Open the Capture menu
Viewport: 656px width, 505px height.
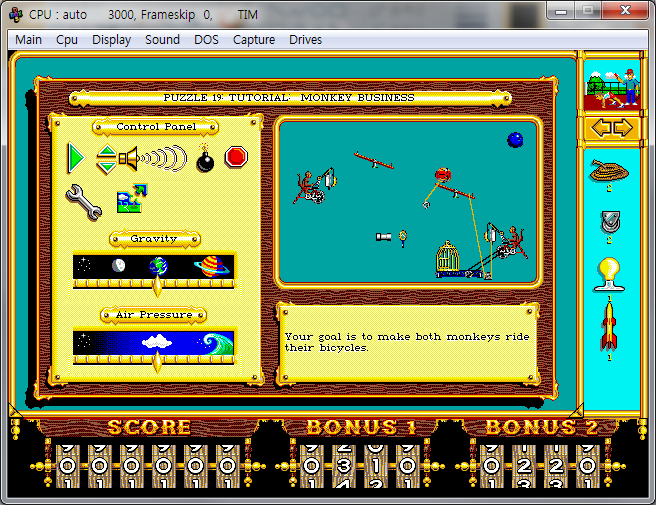pyautogui.click(x=254, y=40)
